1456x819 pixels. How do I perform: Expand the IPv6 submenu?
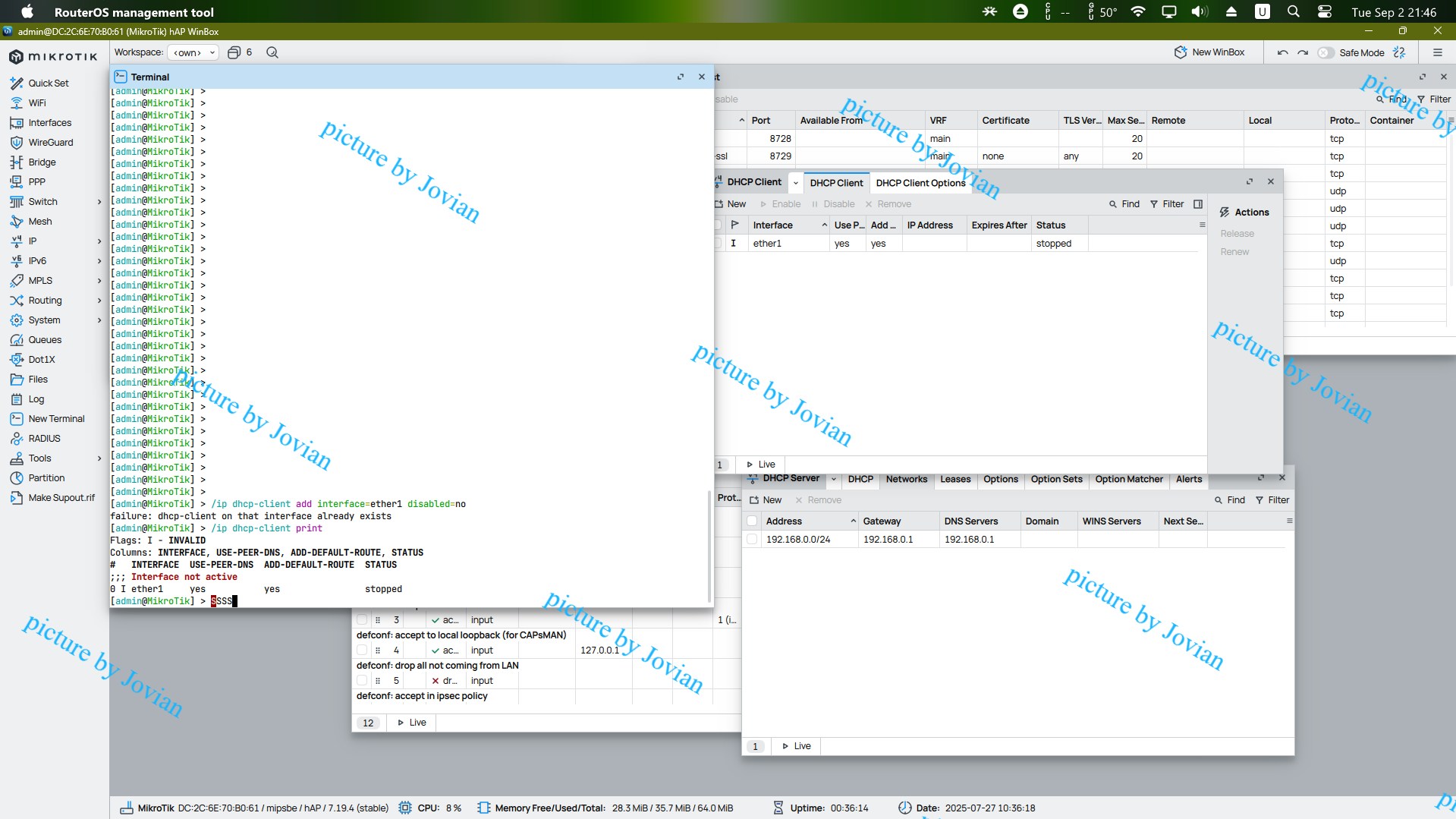[99, 261]
